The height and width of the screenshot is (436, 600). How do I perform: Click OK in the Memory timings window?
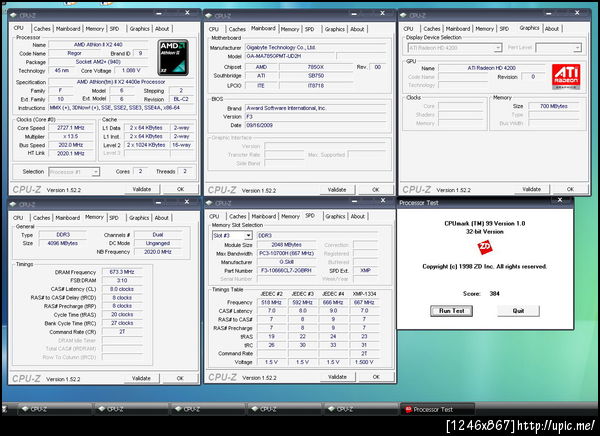tap(180, 378)
